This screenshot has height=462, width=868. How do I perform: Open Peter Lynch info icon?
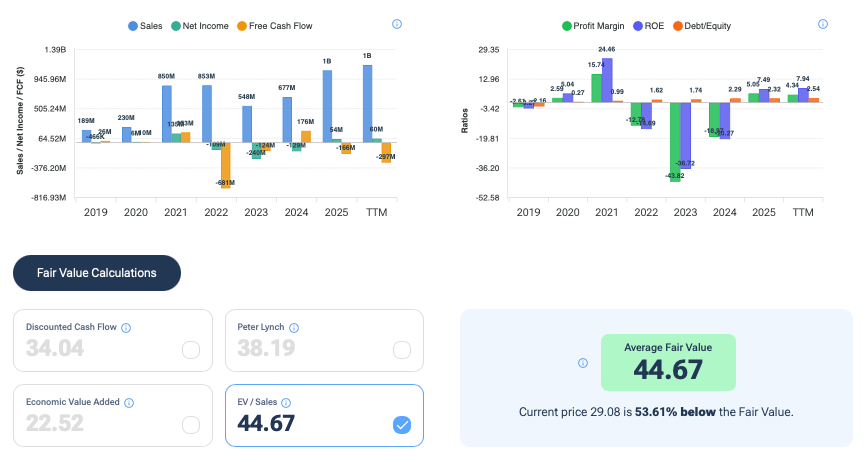tap(294, 328)
